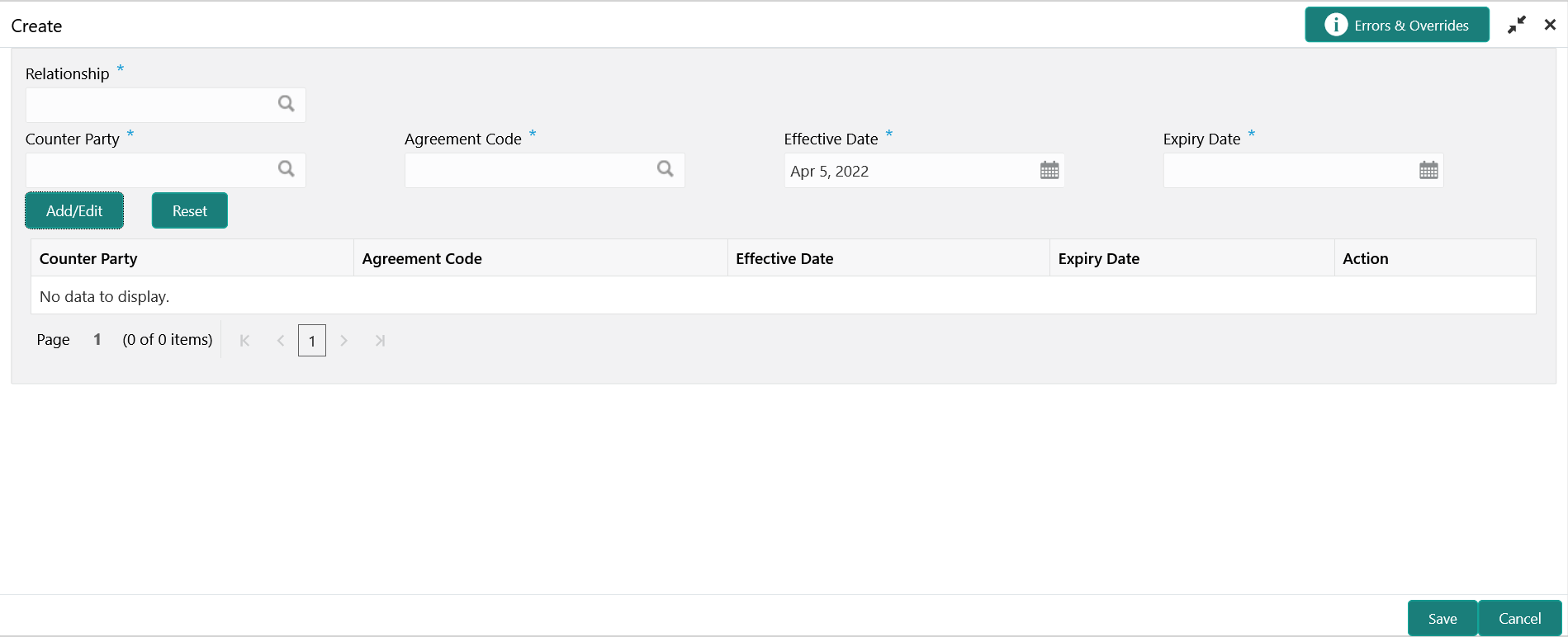
Task: Open the Effective Date calendar picker
Action: [x=1049, y=171]
